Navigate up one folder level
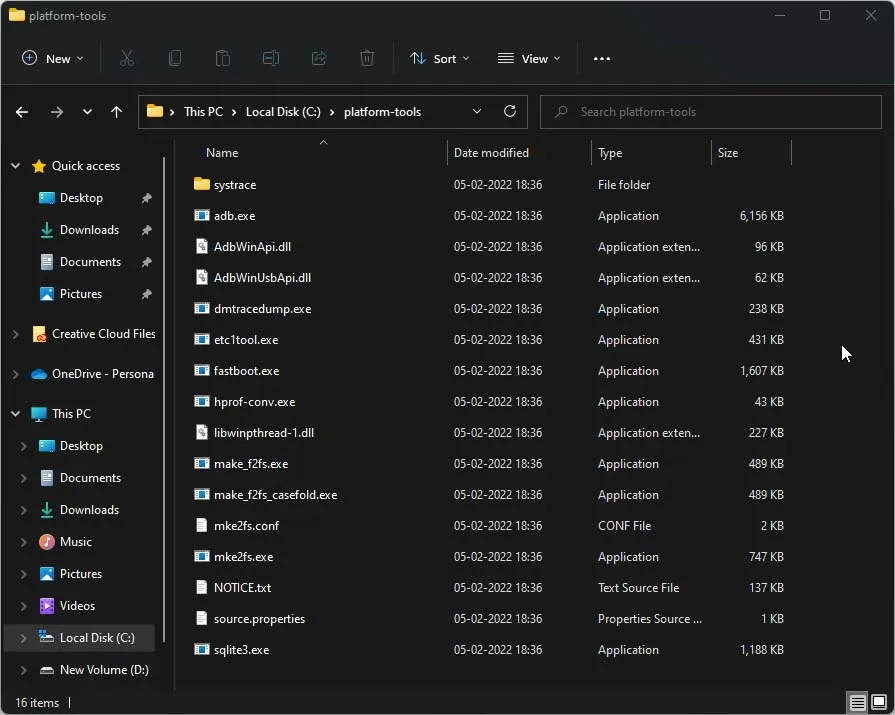895x715 pixels. pos(116,111)
